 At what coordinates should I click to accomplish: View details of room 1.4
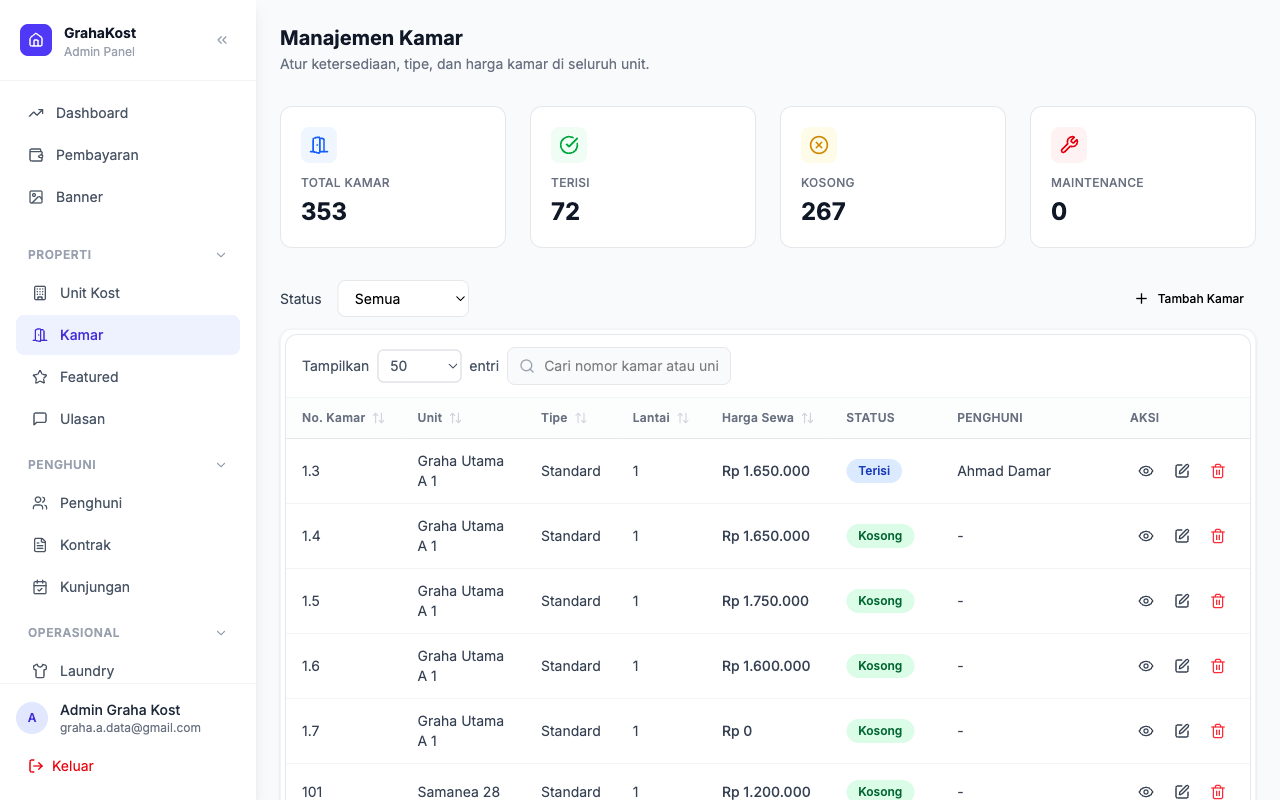pyautogui.click(x=1146, y=536)
